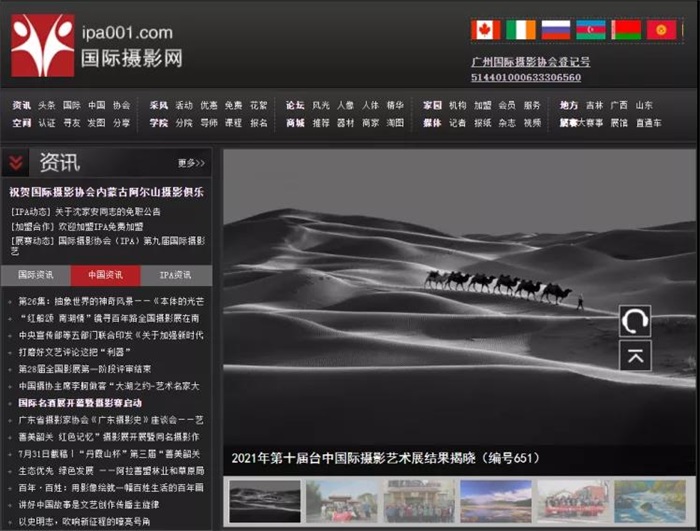Open the 采风 navigation menu item
700x531 pixels.
(x=159, y=105)
